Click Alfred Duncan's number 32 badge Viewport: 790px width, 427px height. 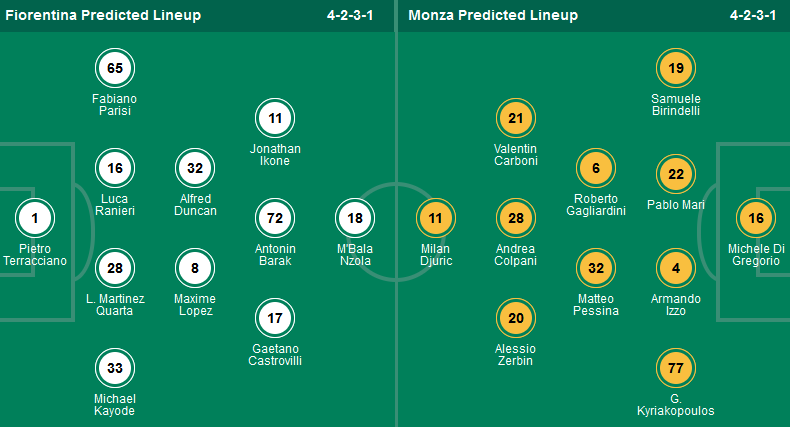pyautogui.click(x=195, y=169)
